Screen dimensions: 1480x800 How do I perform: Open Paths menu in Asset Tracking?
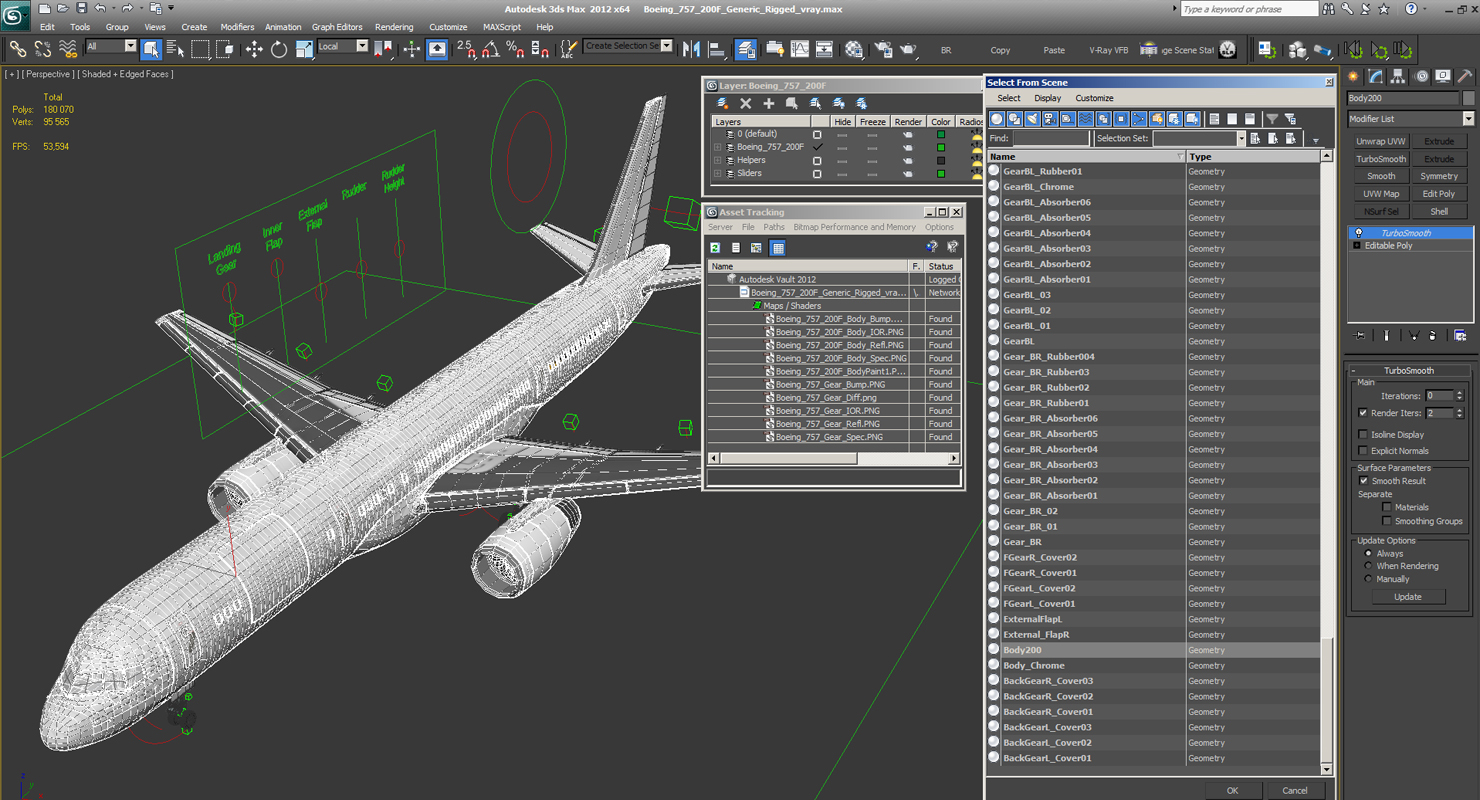point(774,227)
